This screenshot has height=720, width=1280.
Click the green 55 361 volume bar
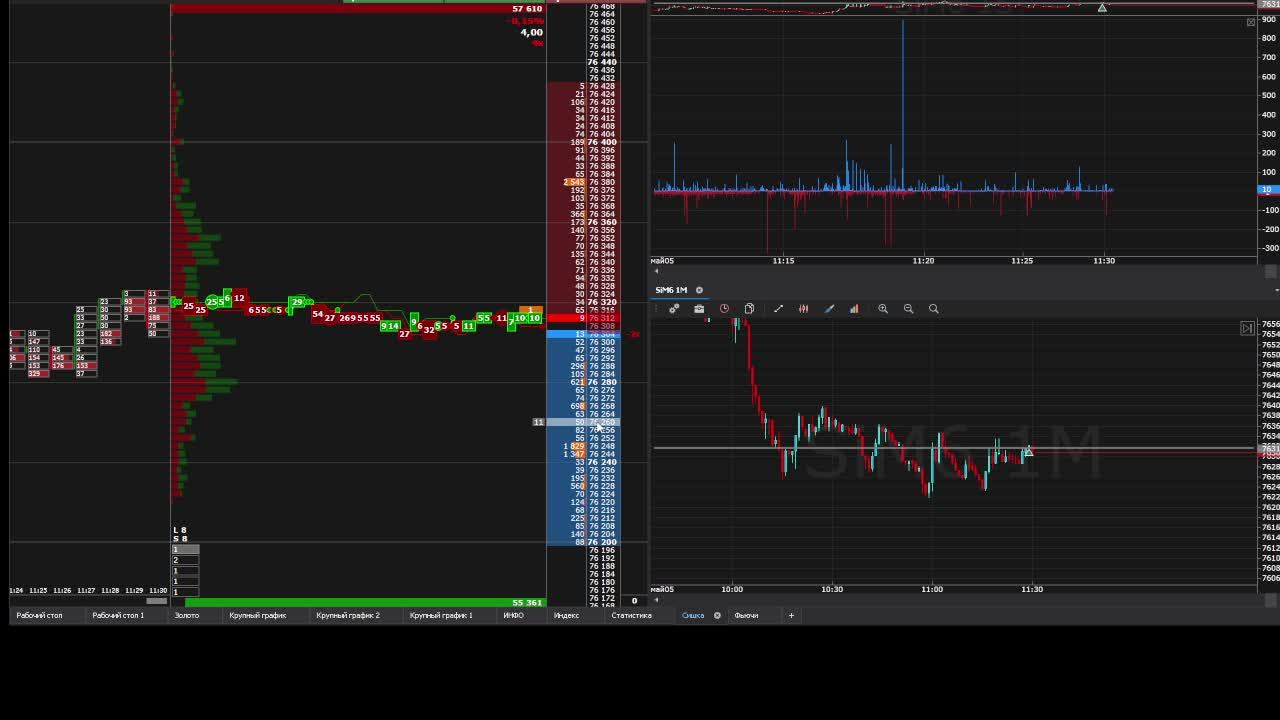(x=365, y=603)
